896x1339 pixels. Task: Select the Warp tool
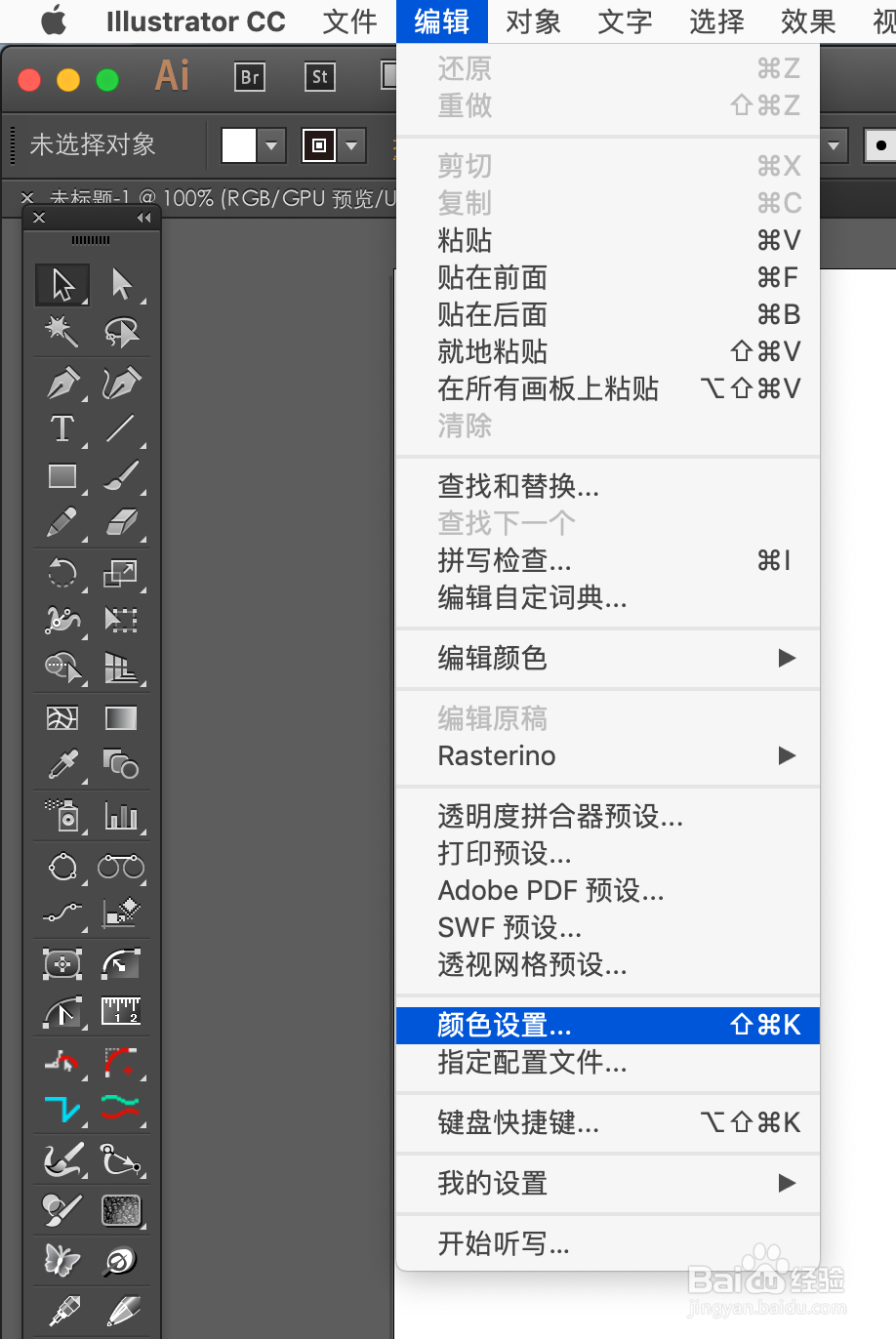pyautogui.click(x=62, y=620)
